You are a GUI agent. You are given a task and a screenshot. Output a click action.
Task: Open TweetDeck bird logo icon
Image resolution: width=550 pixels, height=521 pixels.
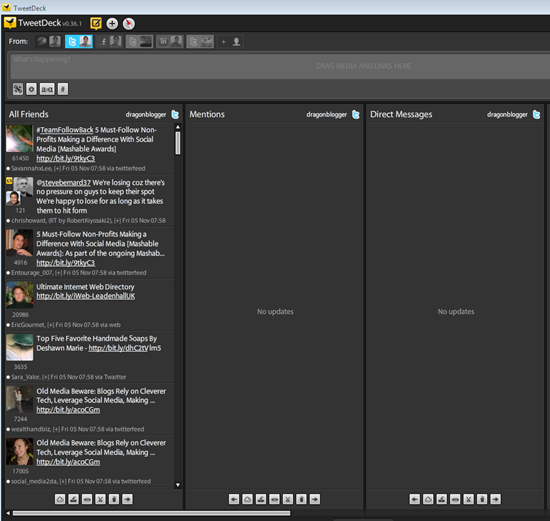pos(10,23)
